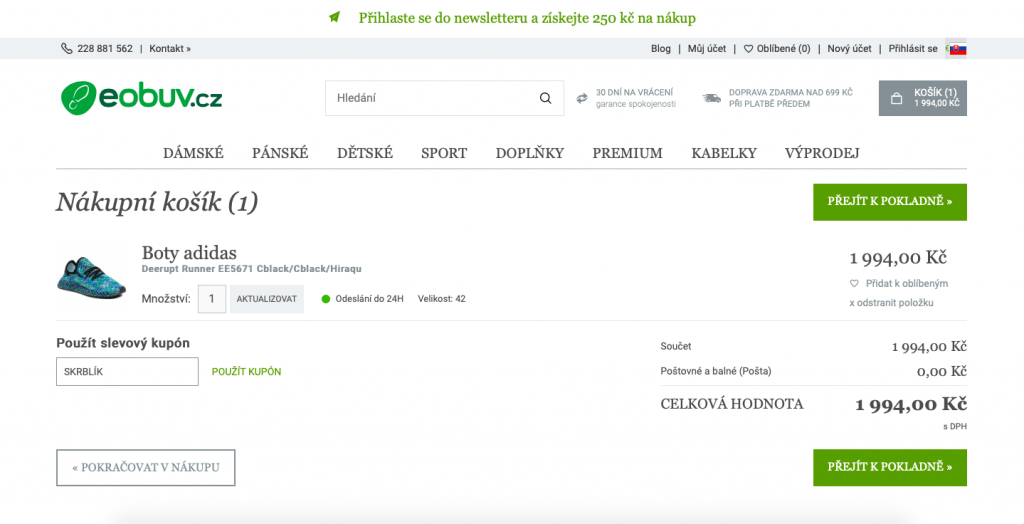Click the eobuv.cz logo
The width and height of the screenshot is (1024, 524).
pyautogui.click(x=142, y=98)
